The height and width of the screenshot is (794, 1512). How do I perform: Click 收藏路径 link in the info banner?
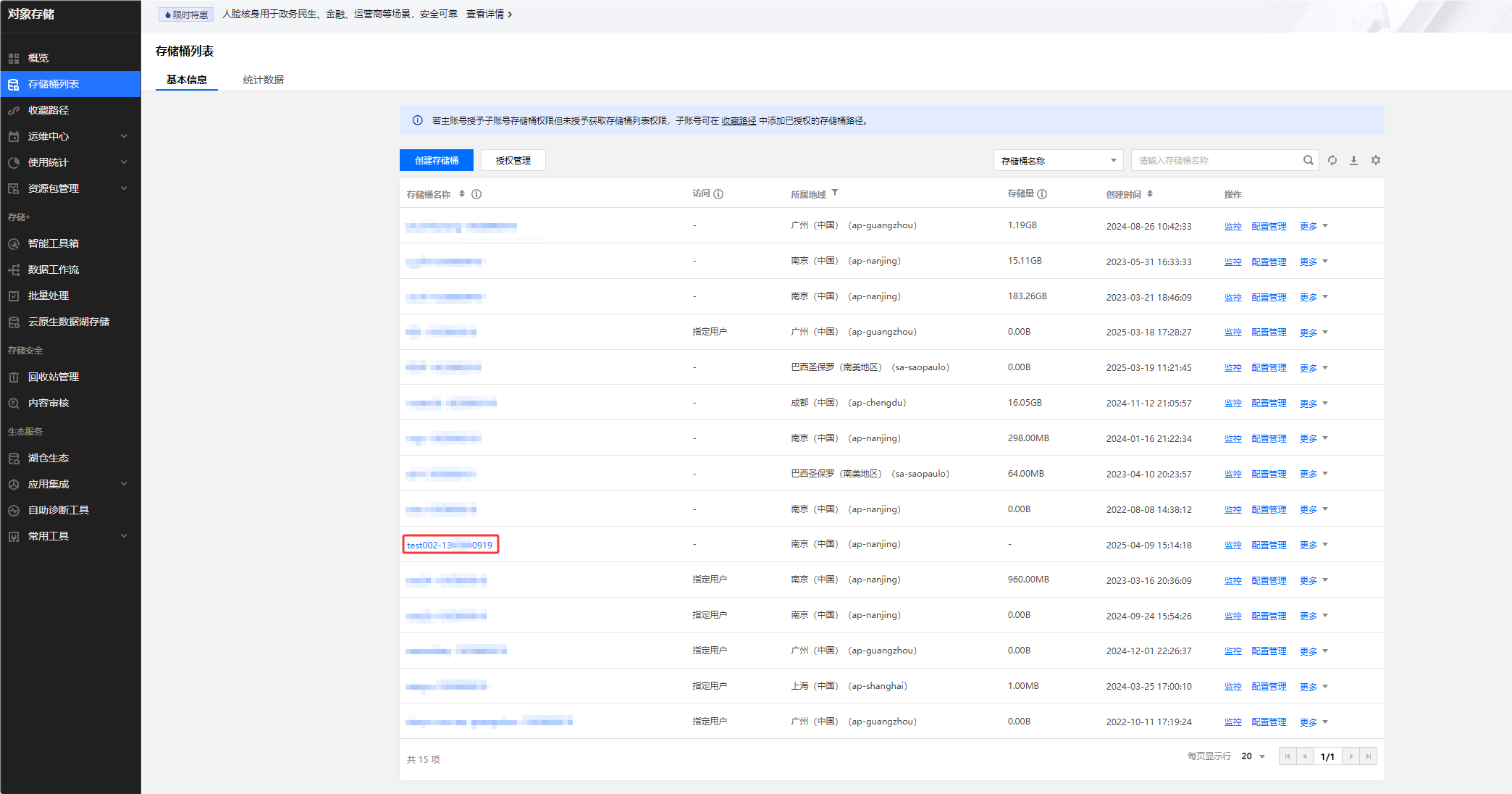(x=739, y=121)
